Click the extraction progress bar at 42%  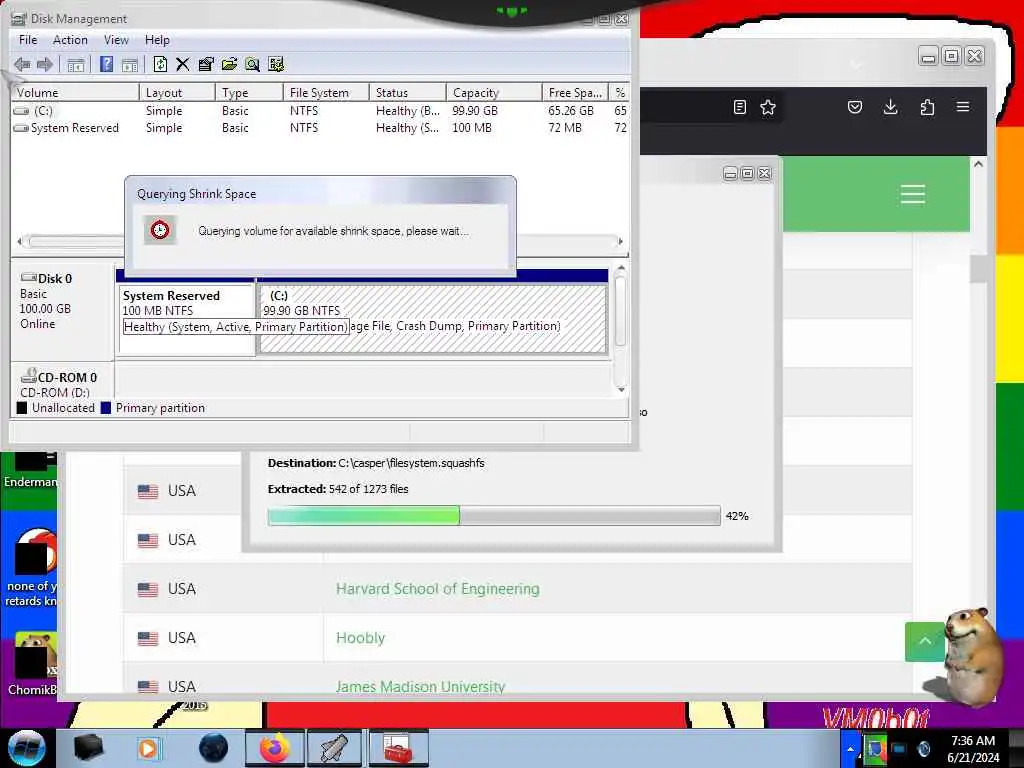(494, 515)
